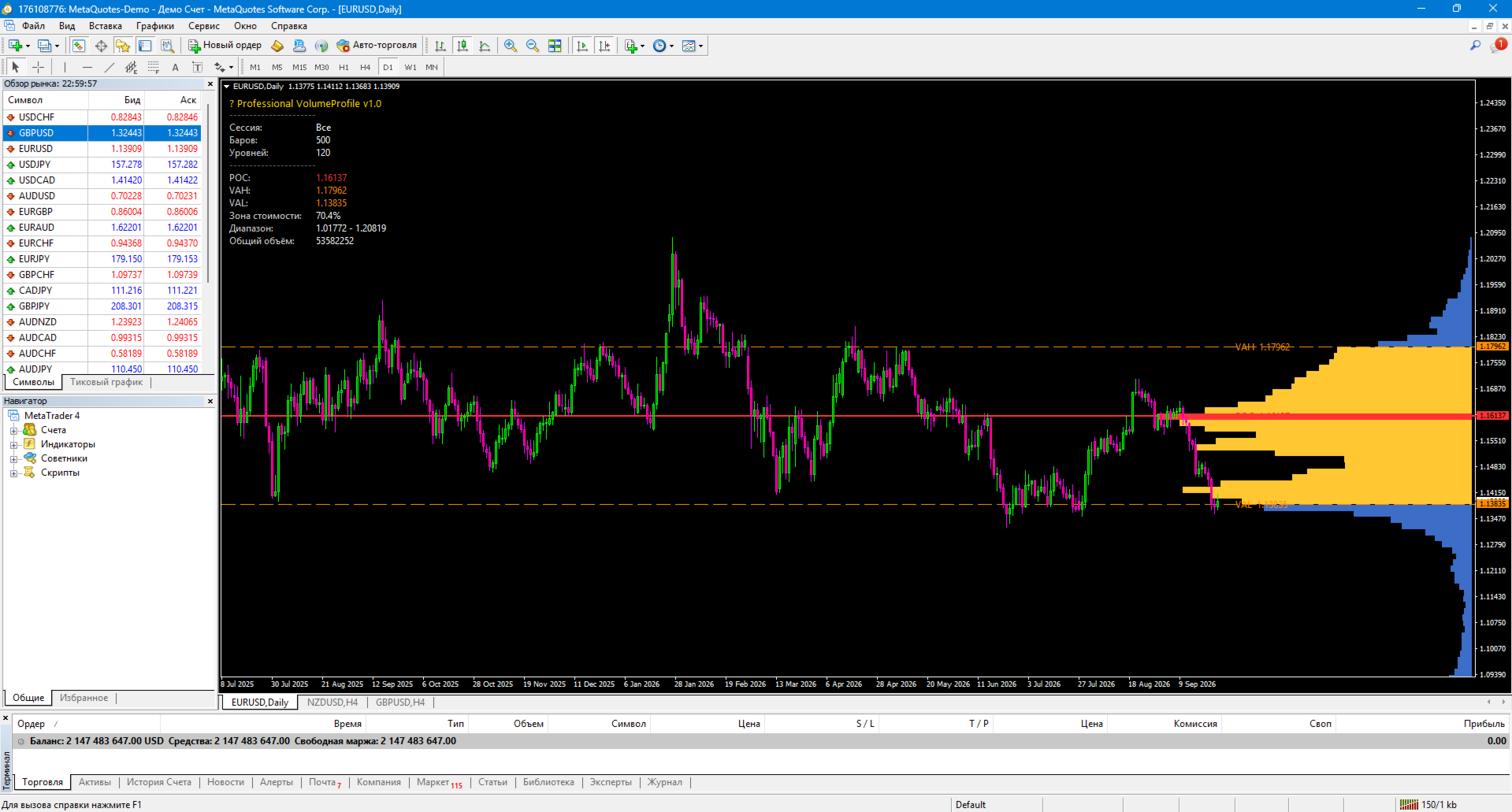The height and width of the screenshot is (812, 1512).
Task: Open the tile windows layout icon
Action: coord(555,46)
